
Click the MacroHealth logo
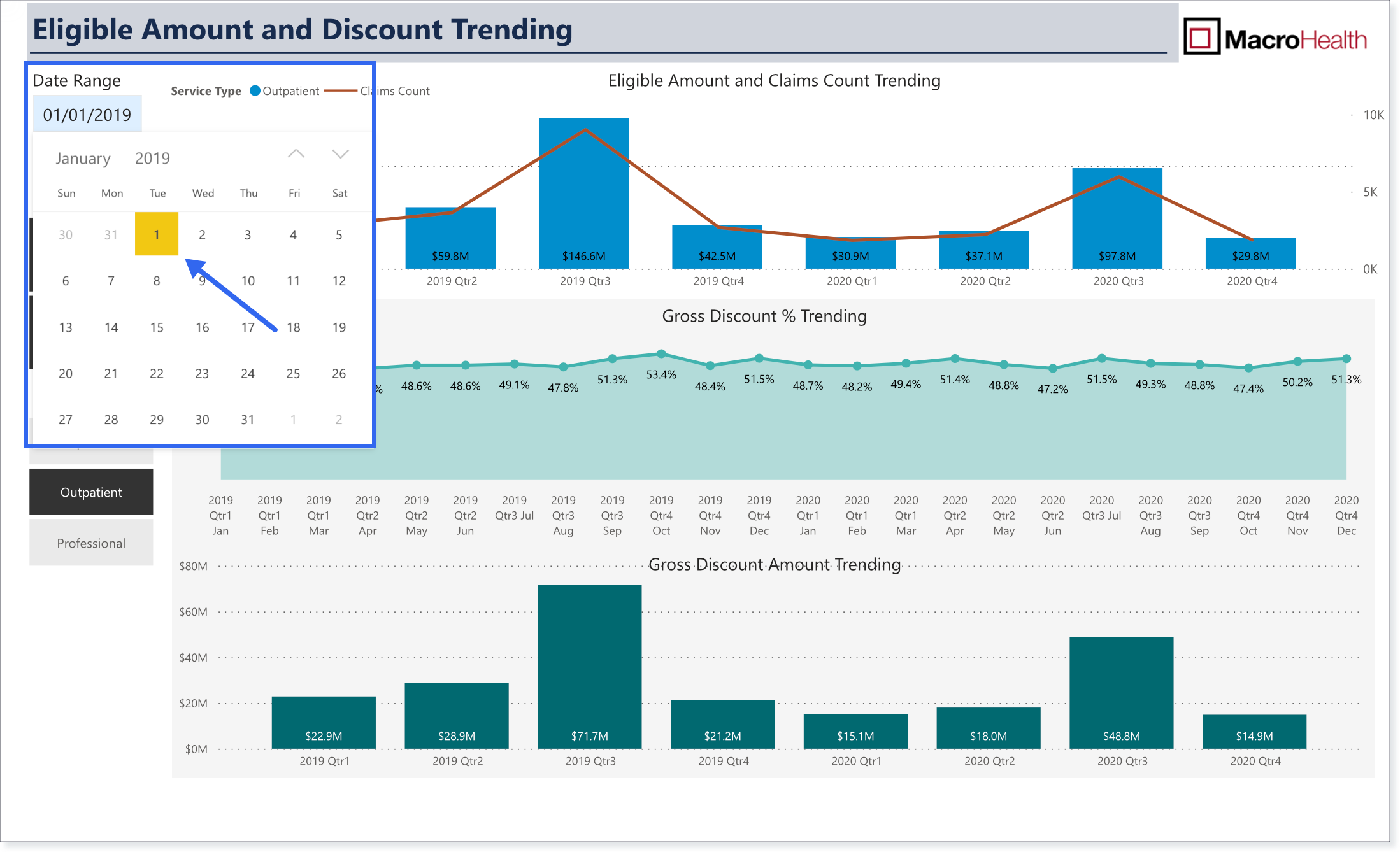point(1275,38)
